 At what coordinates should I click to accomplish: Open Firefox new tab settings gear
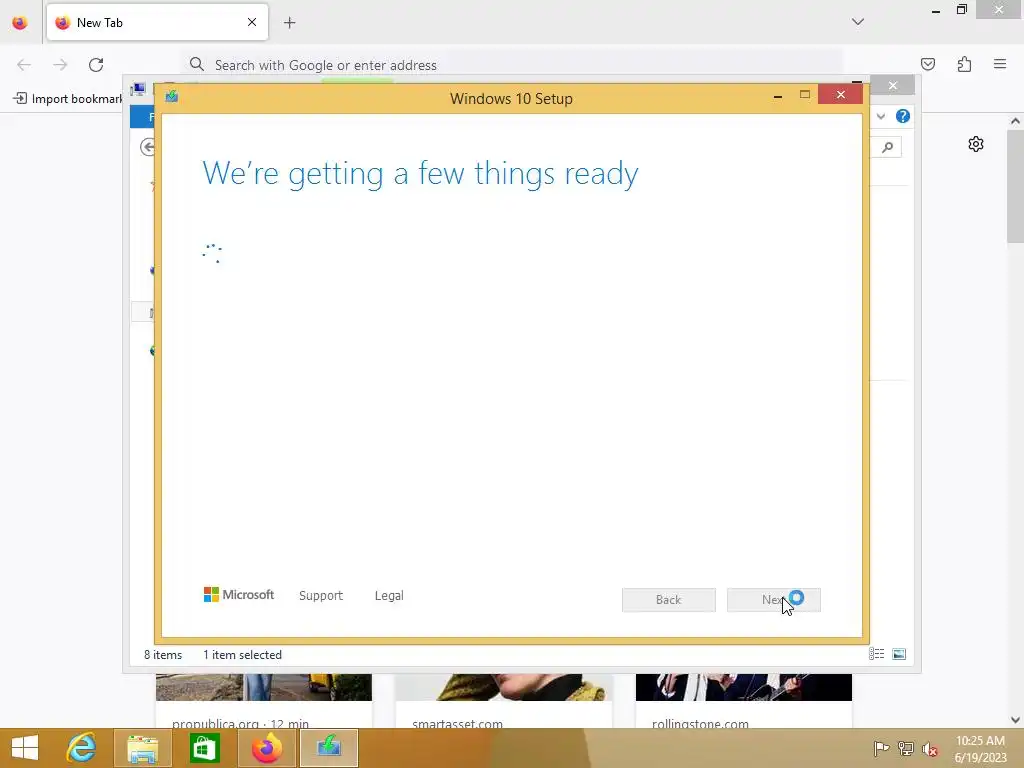click(x=976, y=144)
